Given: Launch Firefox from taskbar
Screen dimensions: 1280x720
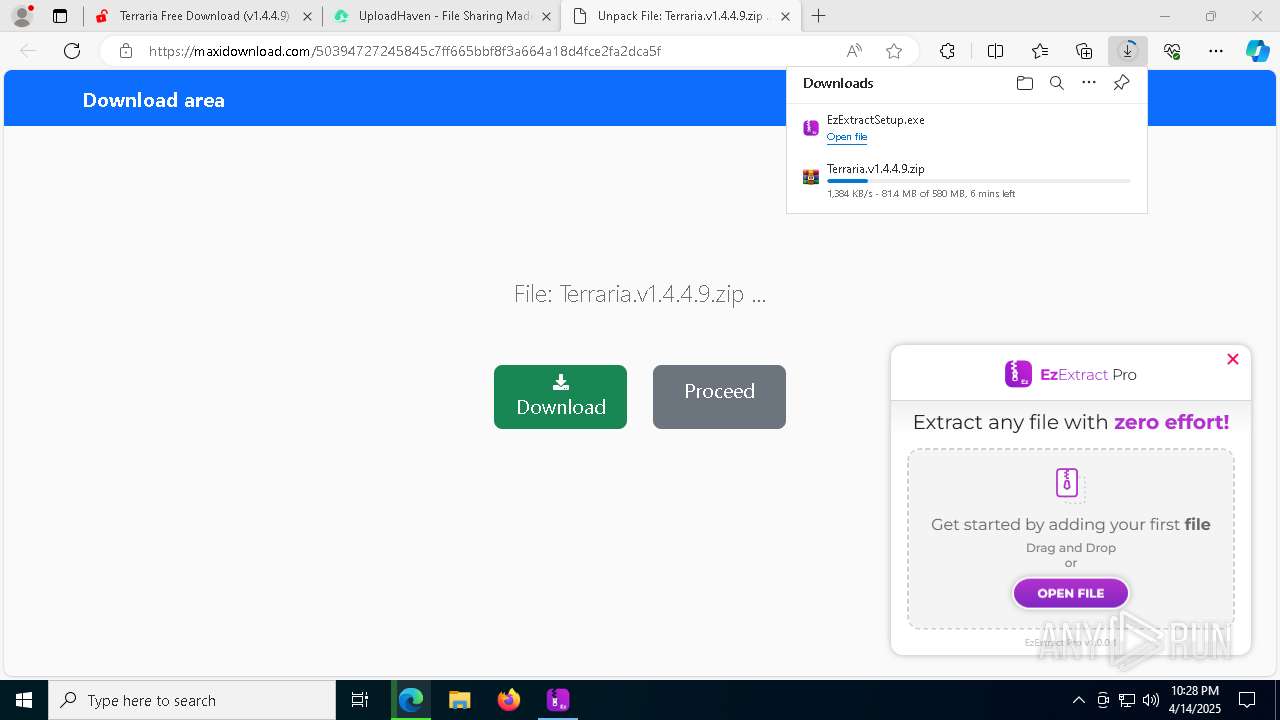Looking at the screenshot, I should (509, 700).
